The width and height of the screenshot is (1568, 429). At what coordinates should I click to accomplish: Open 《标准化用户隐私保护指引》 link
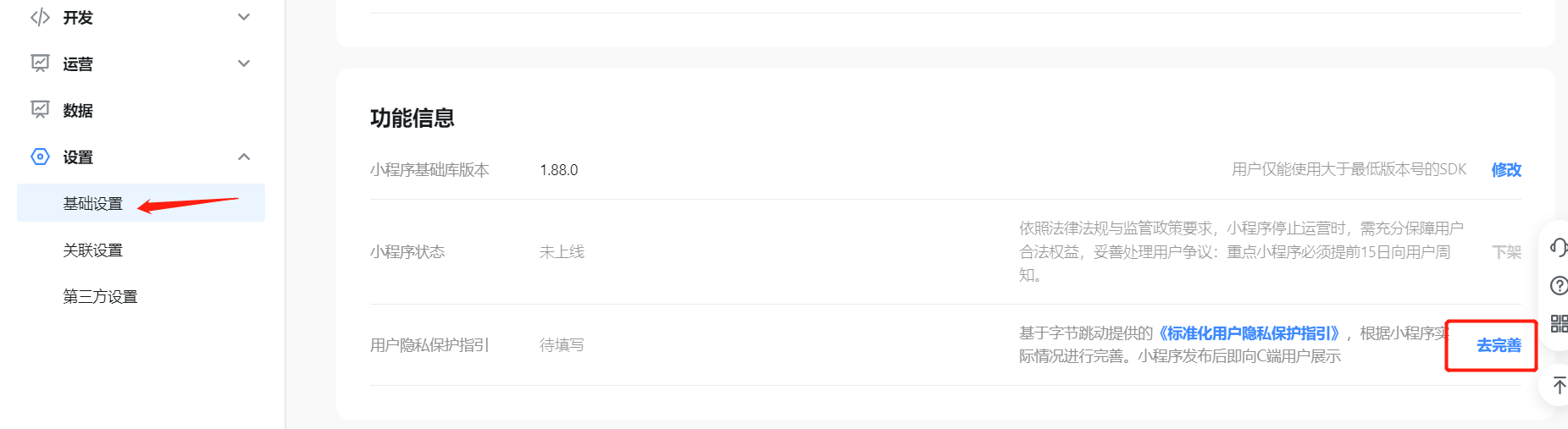click(1249, 333)
